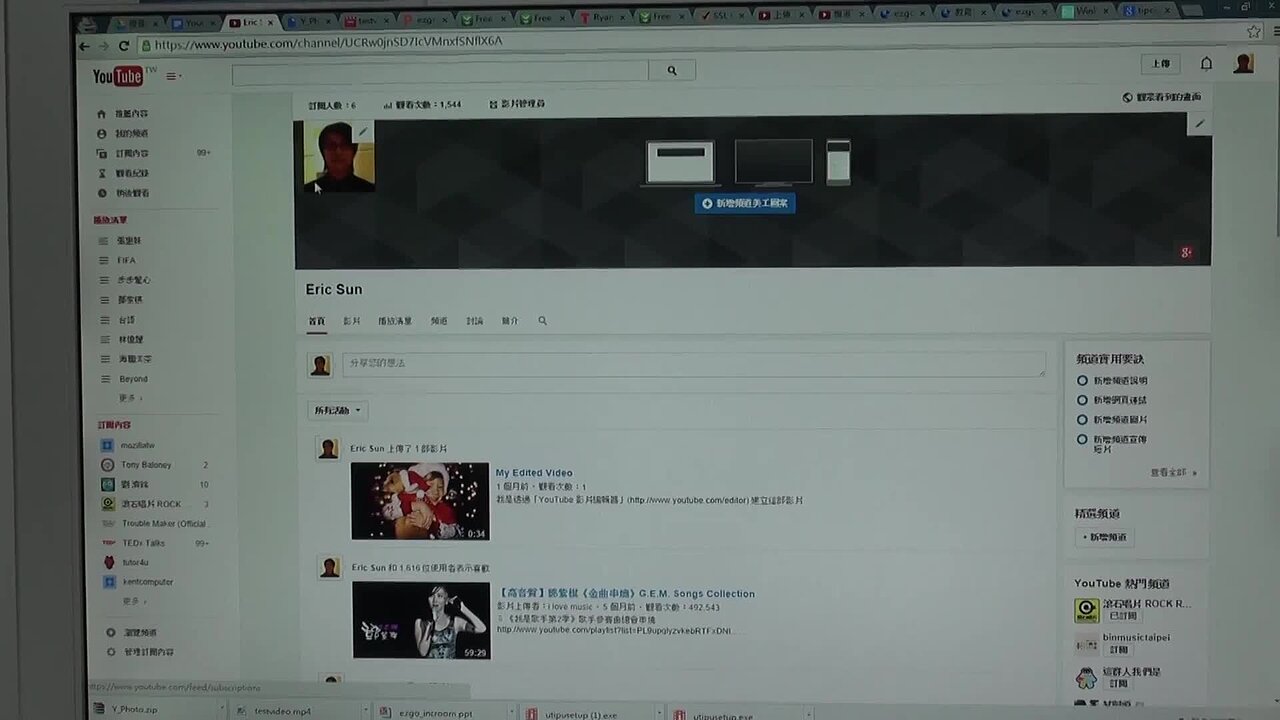Open the Beyond playlist
This screenshot has height=720, width=1280.
pos(133,379)
